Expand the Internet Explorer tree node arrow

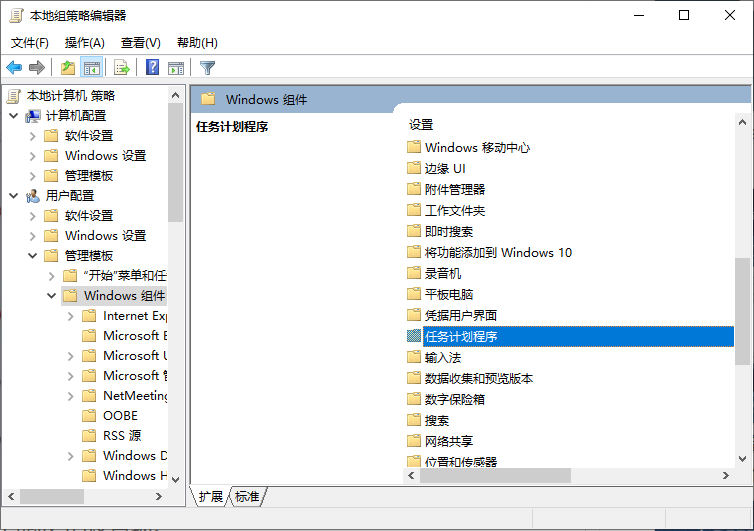(70, 316)
